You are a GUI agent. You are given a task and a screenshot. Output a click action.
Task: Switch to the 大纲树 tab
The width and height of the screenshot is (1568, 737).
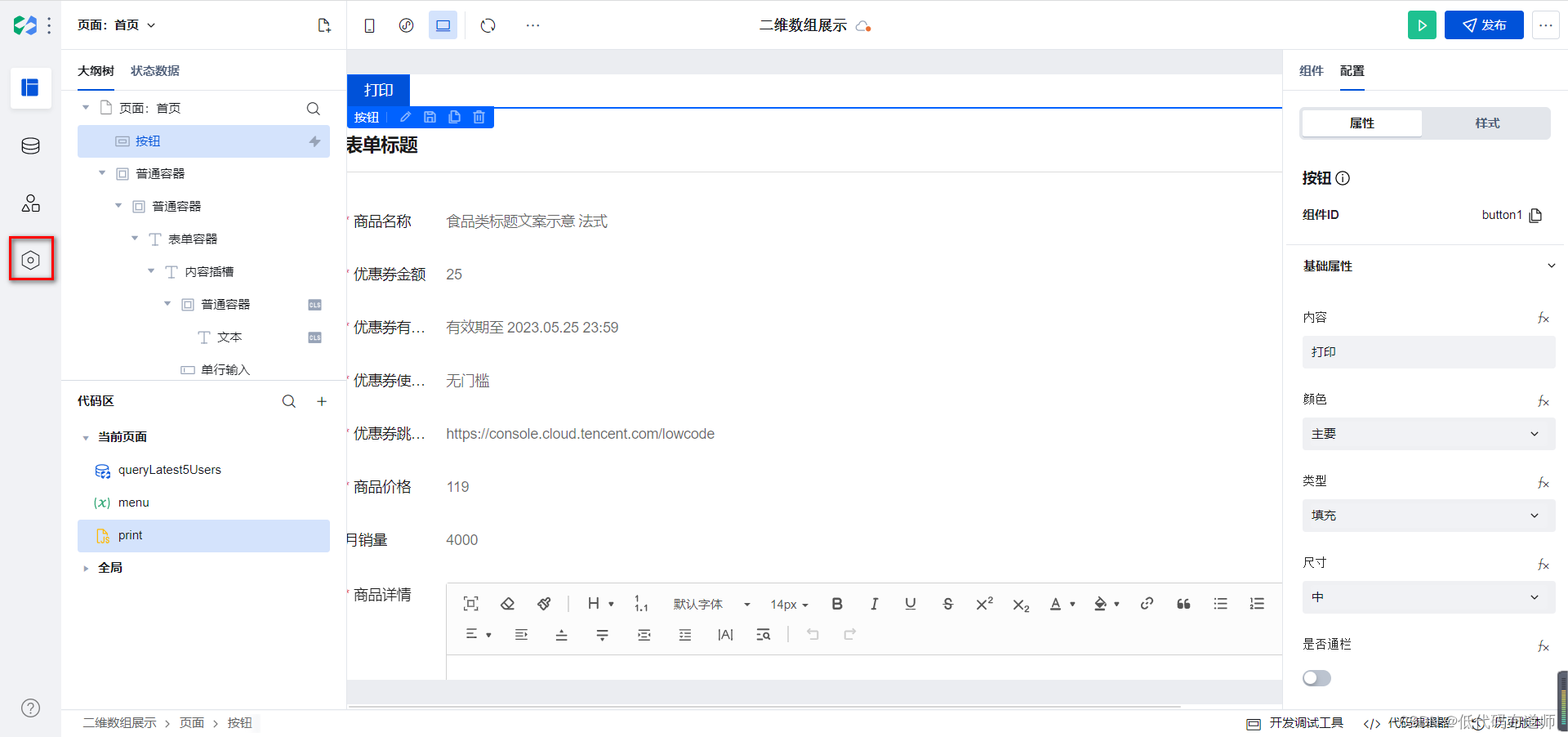click(96, 71)
